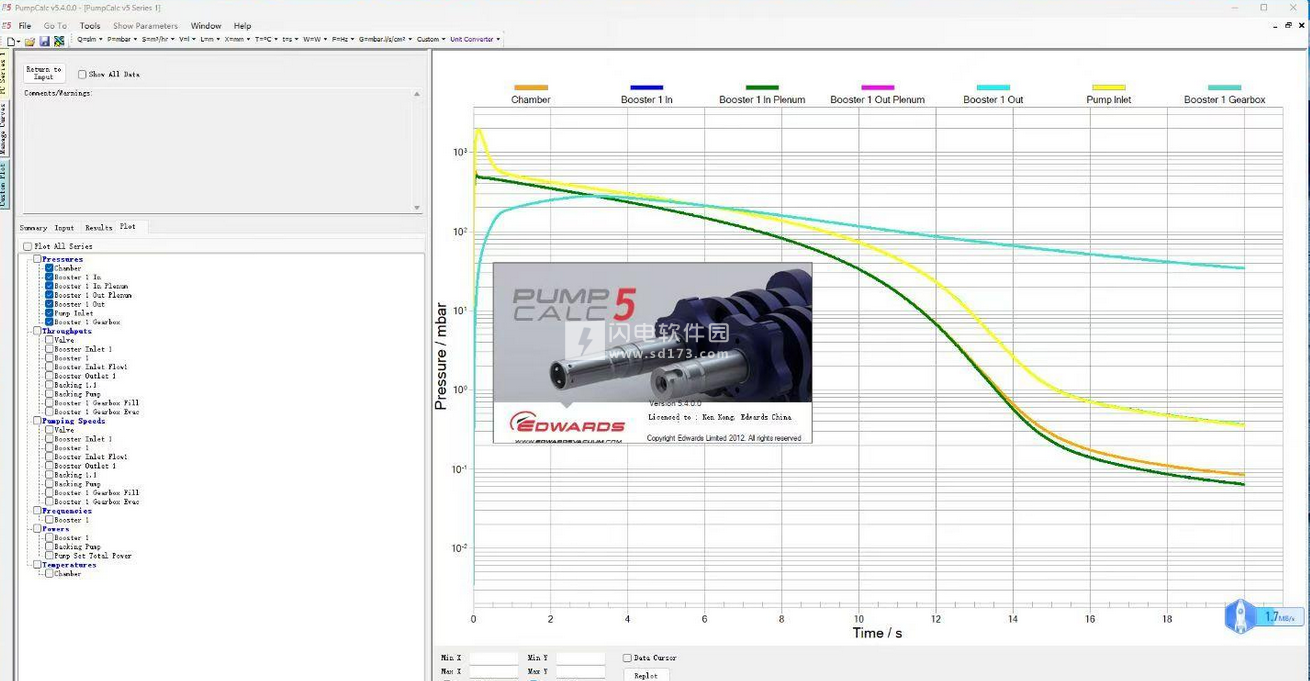The image size is (1310, 681).
Task: Uncheck the Pump Inlet pressure series
Action: pyautogui.click(x=49, y=313)
